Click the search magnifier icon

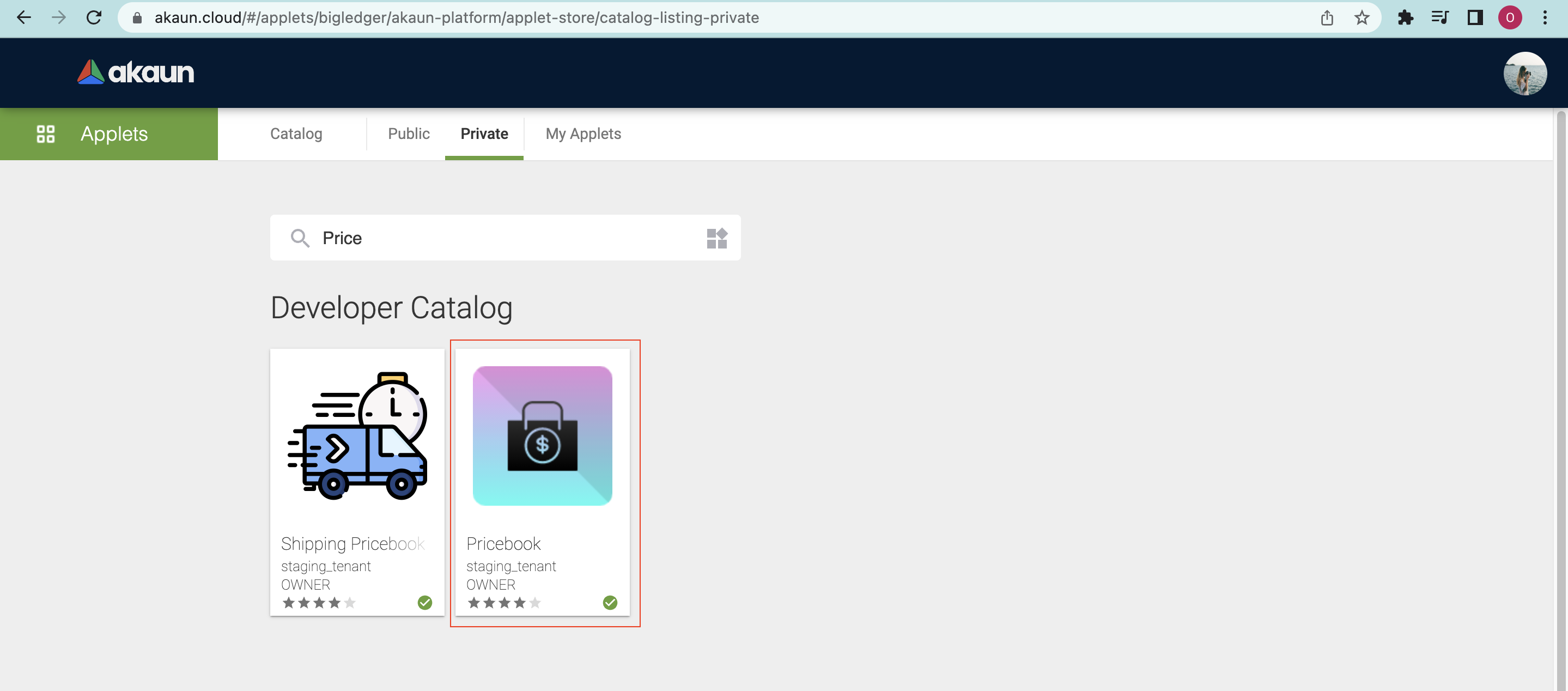pos(300,238)
